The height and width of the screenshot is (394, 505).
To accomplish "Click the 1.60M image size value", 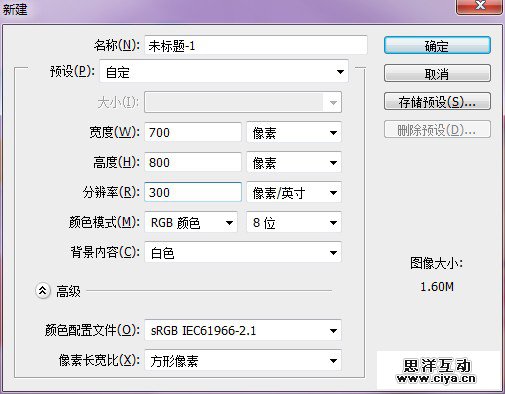I will coord(437,287).
